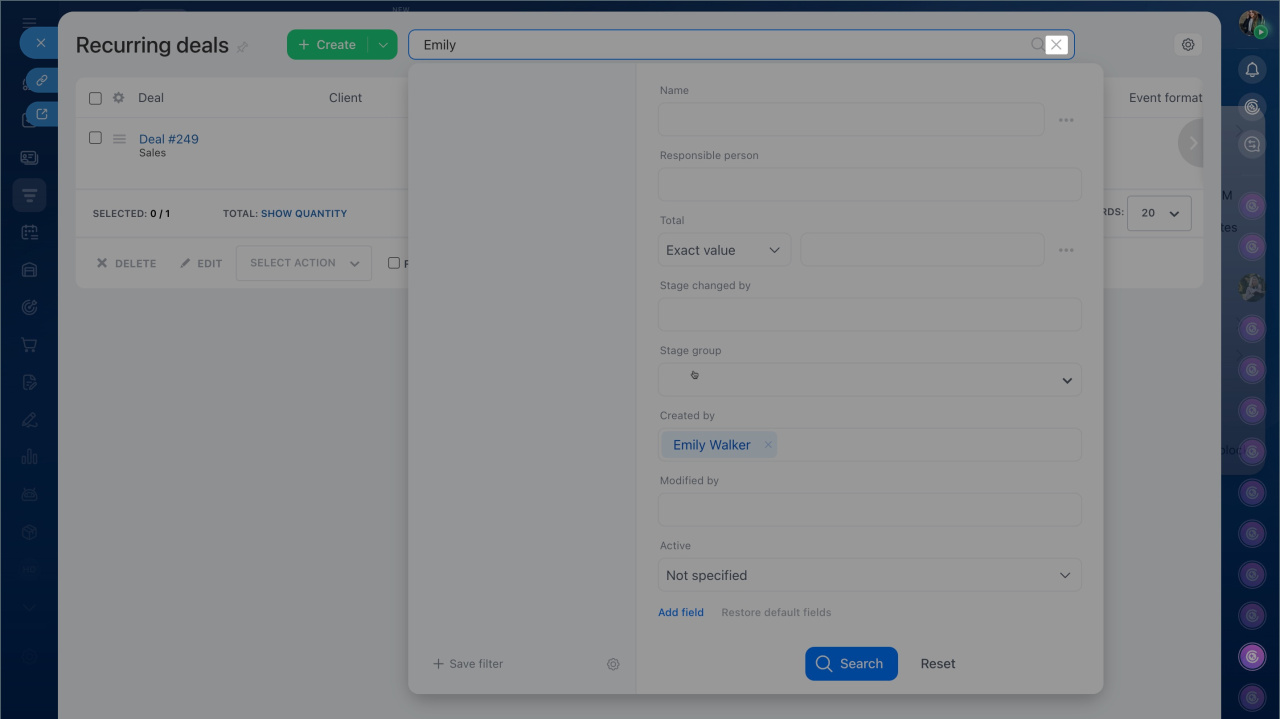Expand the Active Not specified dropdown
The width and height of the screenshot is (1280, 719).
[x=869, y=575]
